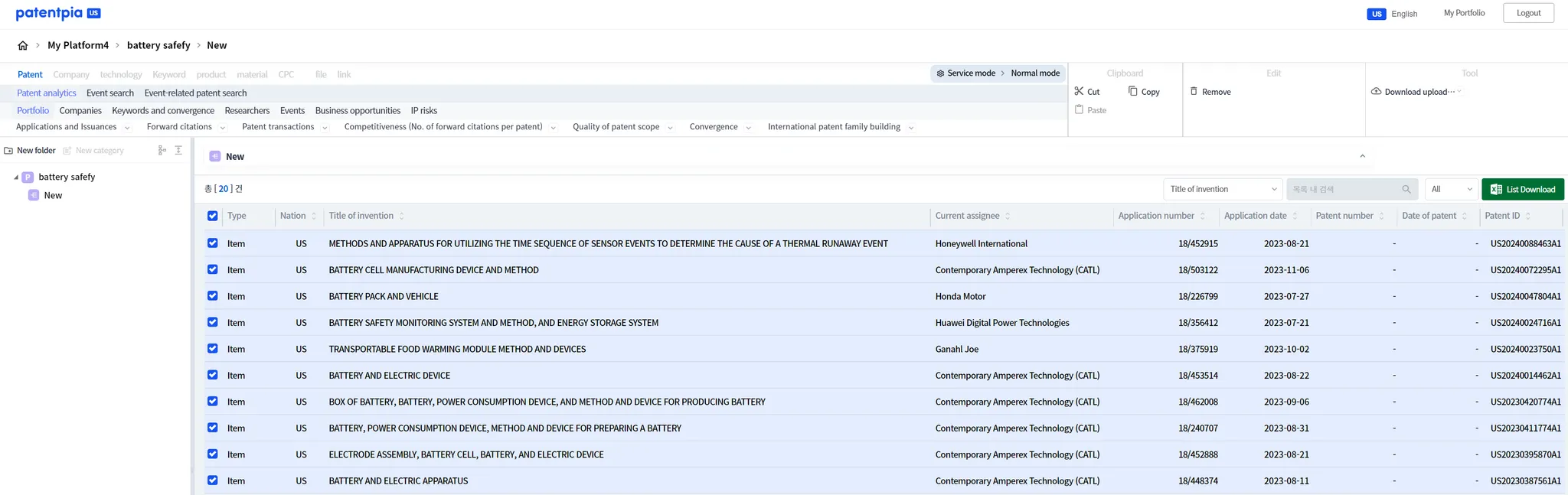
Task: Click the Copy icon in Clipboard
Action: (x=1133, y=91)
